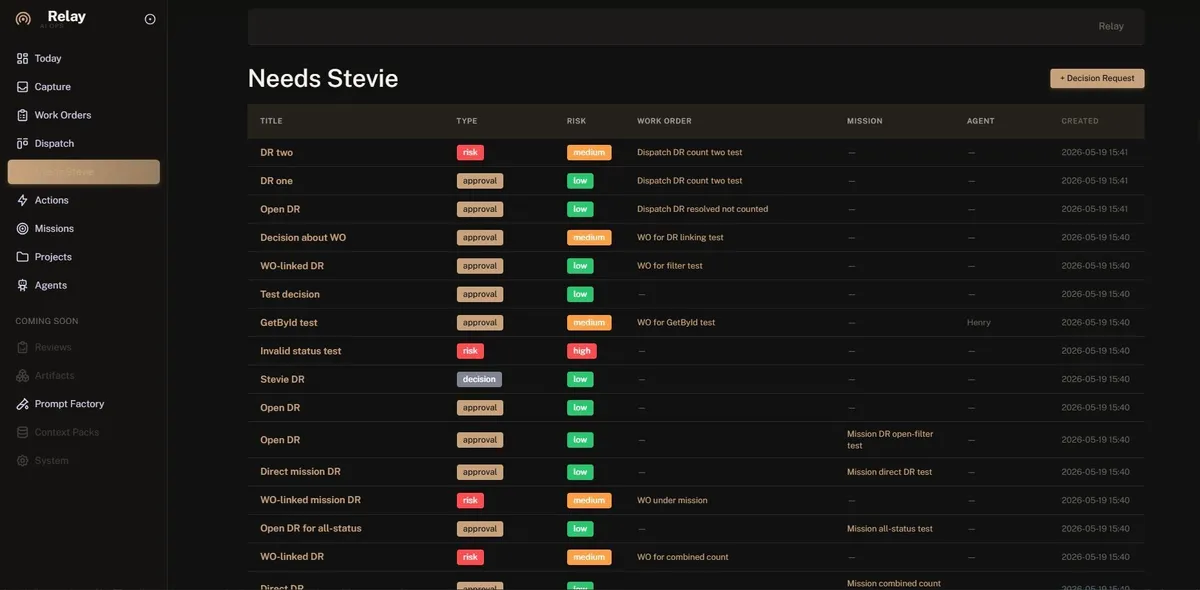Open the Stevie DR request
This screenshot has width=1200, height=590.
coord(282,380)
